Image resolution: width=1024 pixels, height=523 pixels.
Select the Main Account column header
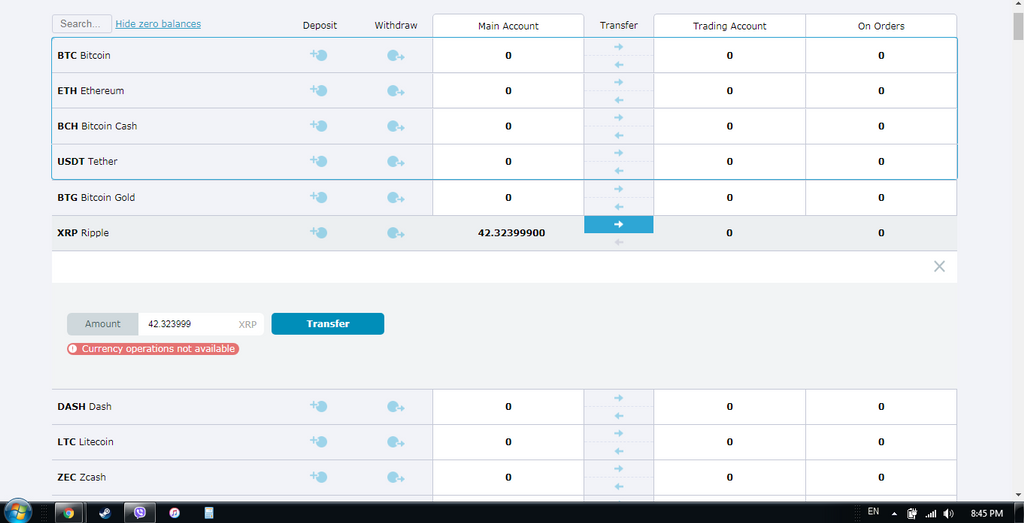tap(508, 26)
